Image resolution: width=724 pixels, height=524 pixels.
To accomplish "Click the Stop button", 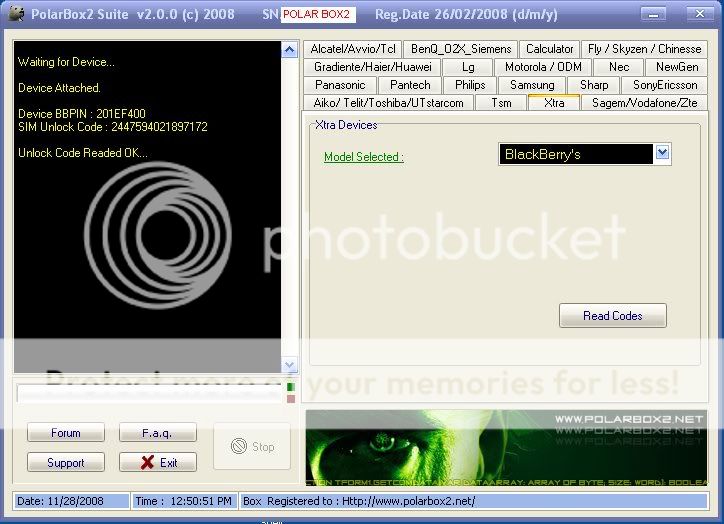I will point(252,446).
